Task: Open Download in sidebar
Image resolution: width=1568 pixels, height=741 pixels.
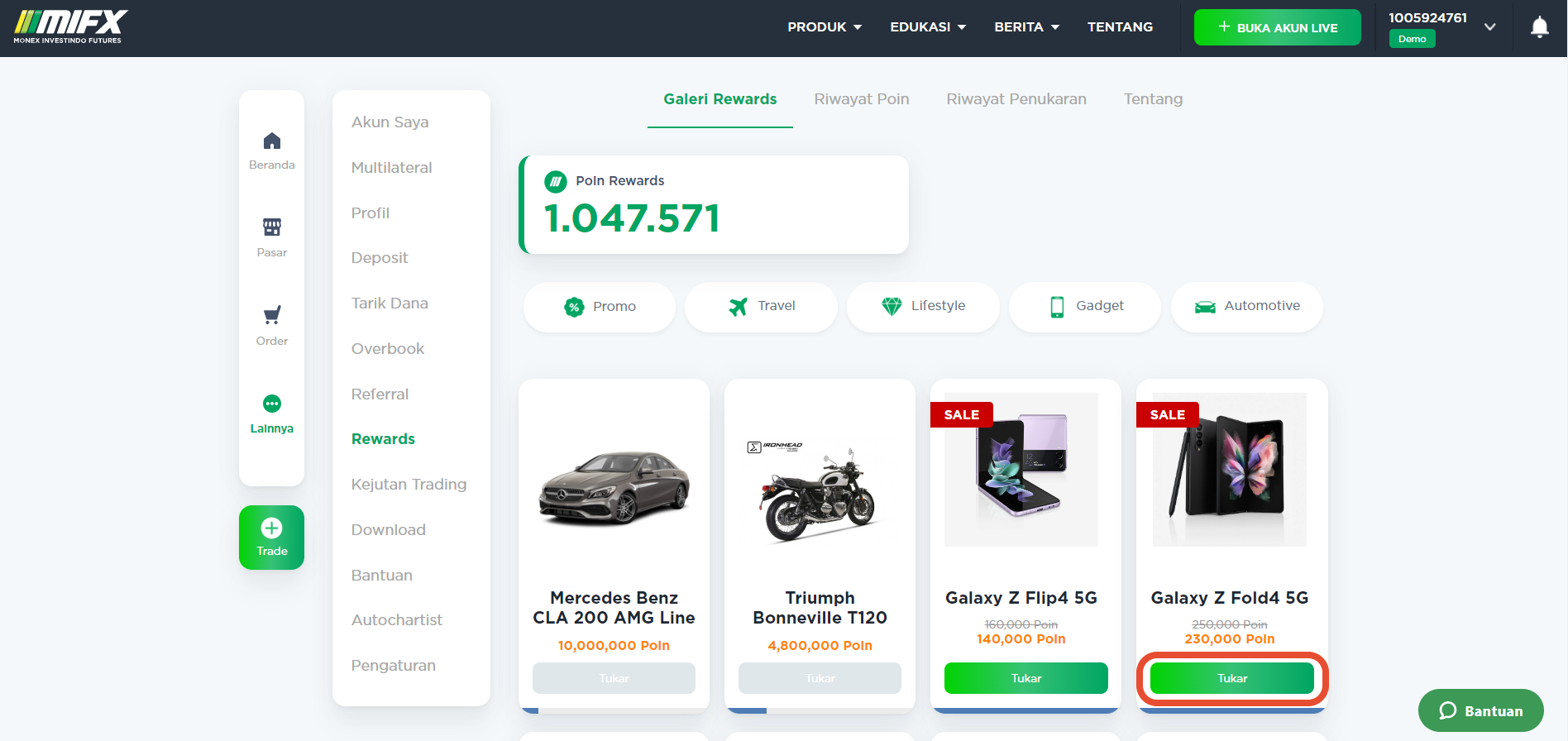Action: [389, 530]
